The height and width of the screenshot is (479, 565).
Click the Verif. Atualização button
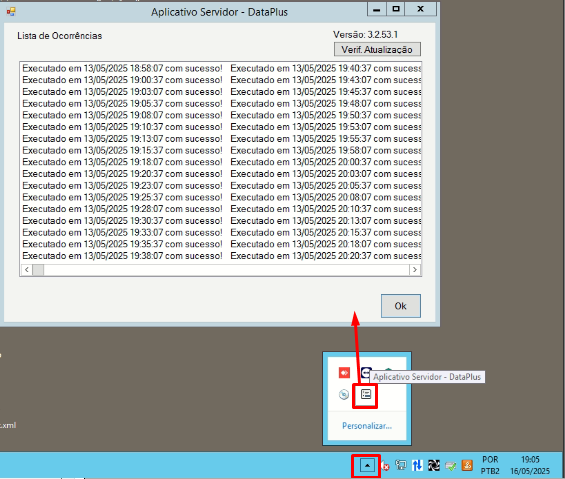coord(377,49)
